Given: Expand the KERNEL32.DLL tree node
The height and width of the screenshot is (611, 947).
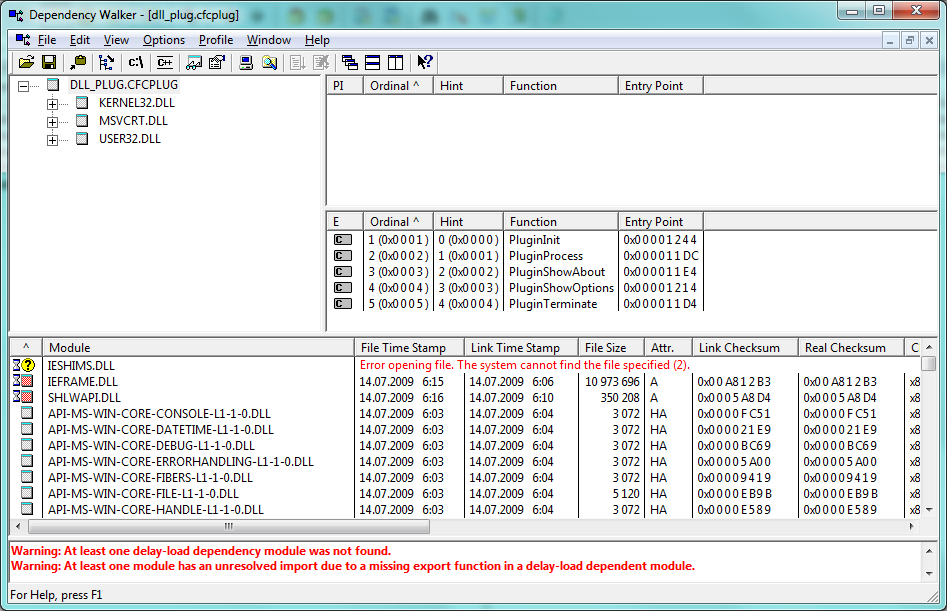Looking at the screenshot, I should 52,104.
